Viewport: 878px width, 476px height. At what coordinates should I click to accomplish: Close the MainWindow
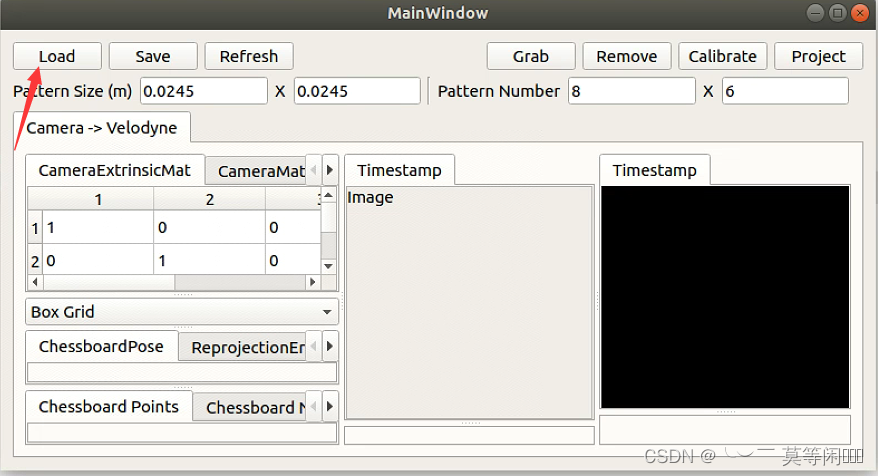point(860,13)
